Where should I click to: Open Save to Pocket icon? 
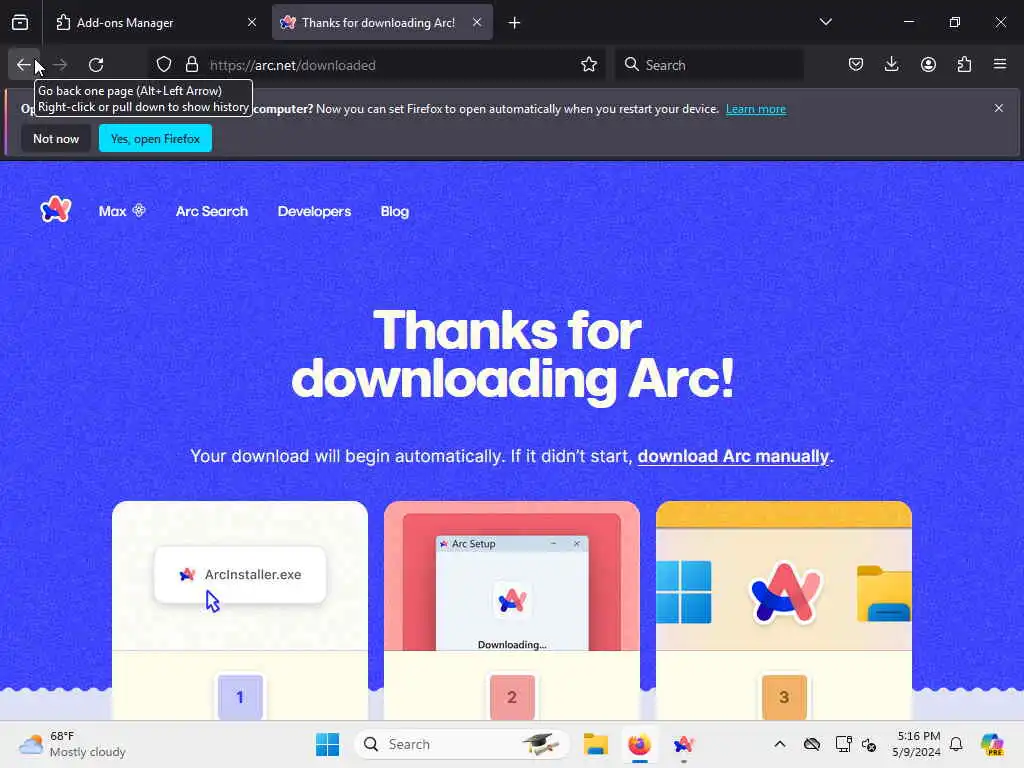pyautogui.click(x=856, y=65)
